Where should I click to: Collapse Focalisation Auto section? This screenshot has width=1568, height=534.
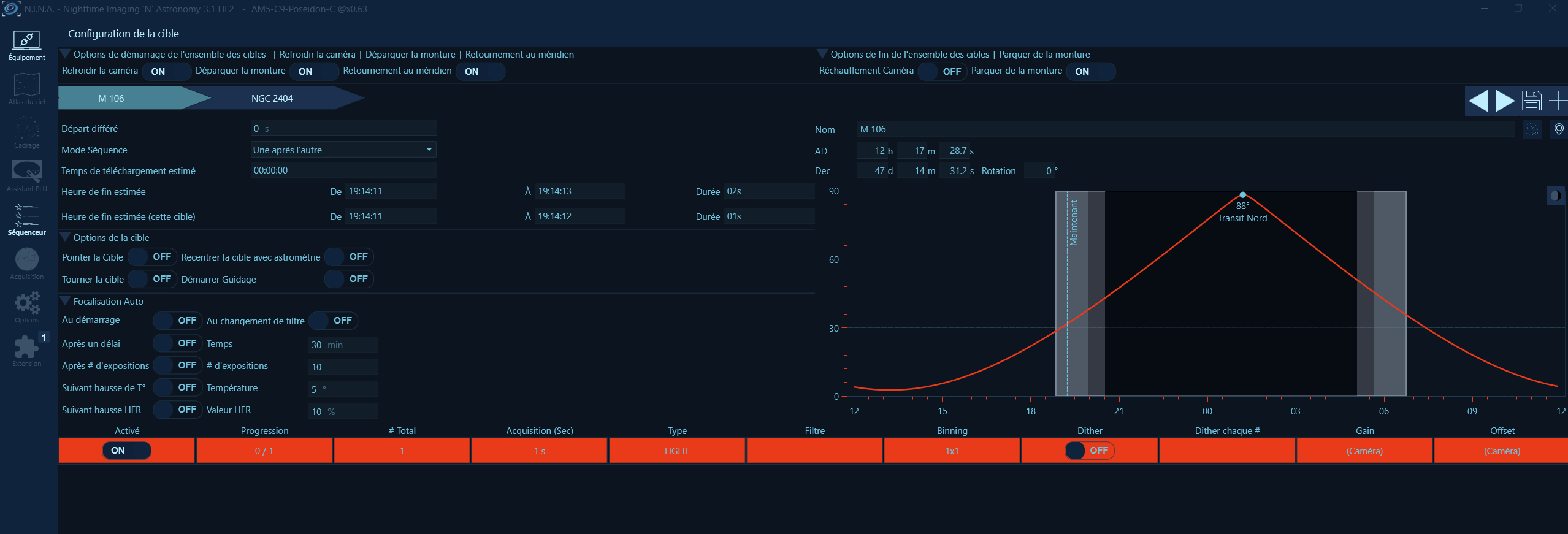[64, 301]
